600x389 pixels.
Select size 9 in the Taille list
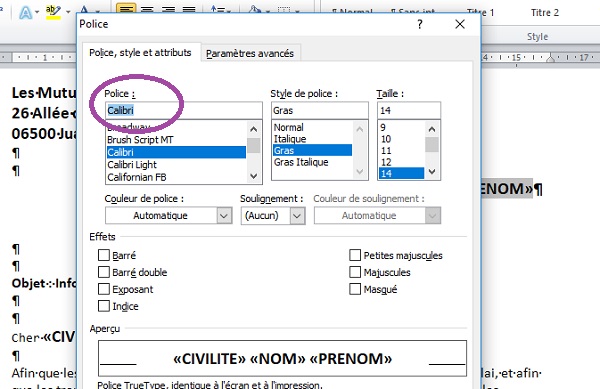pyautogui.click(x=401, y=127)
